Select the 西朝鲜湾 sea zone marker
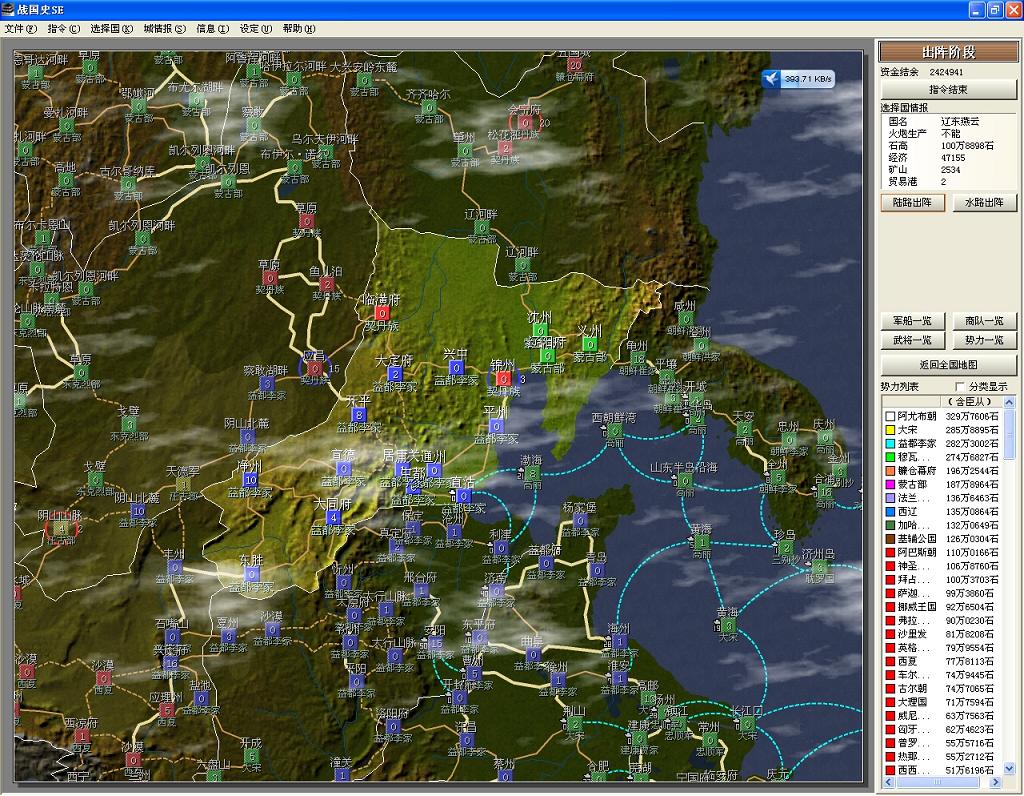This screenshot has width=1024, height=796. pos(614,431)
